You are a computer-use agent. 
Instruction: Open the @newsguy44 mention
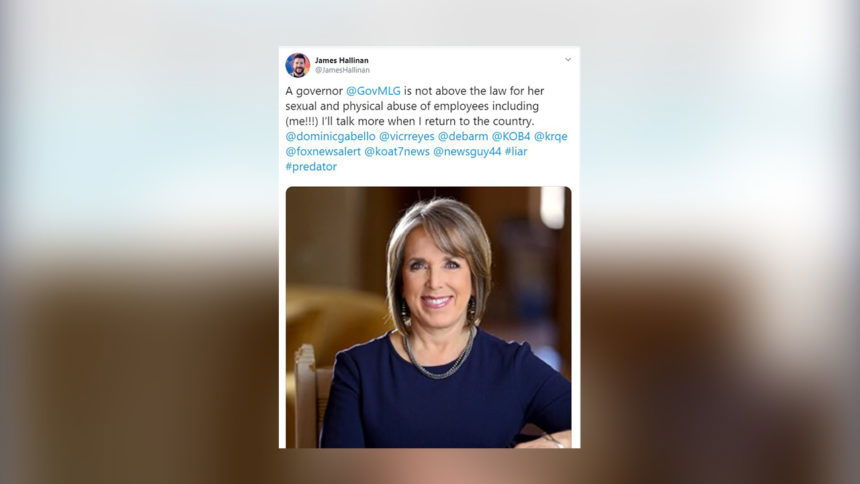coord(467,151)
